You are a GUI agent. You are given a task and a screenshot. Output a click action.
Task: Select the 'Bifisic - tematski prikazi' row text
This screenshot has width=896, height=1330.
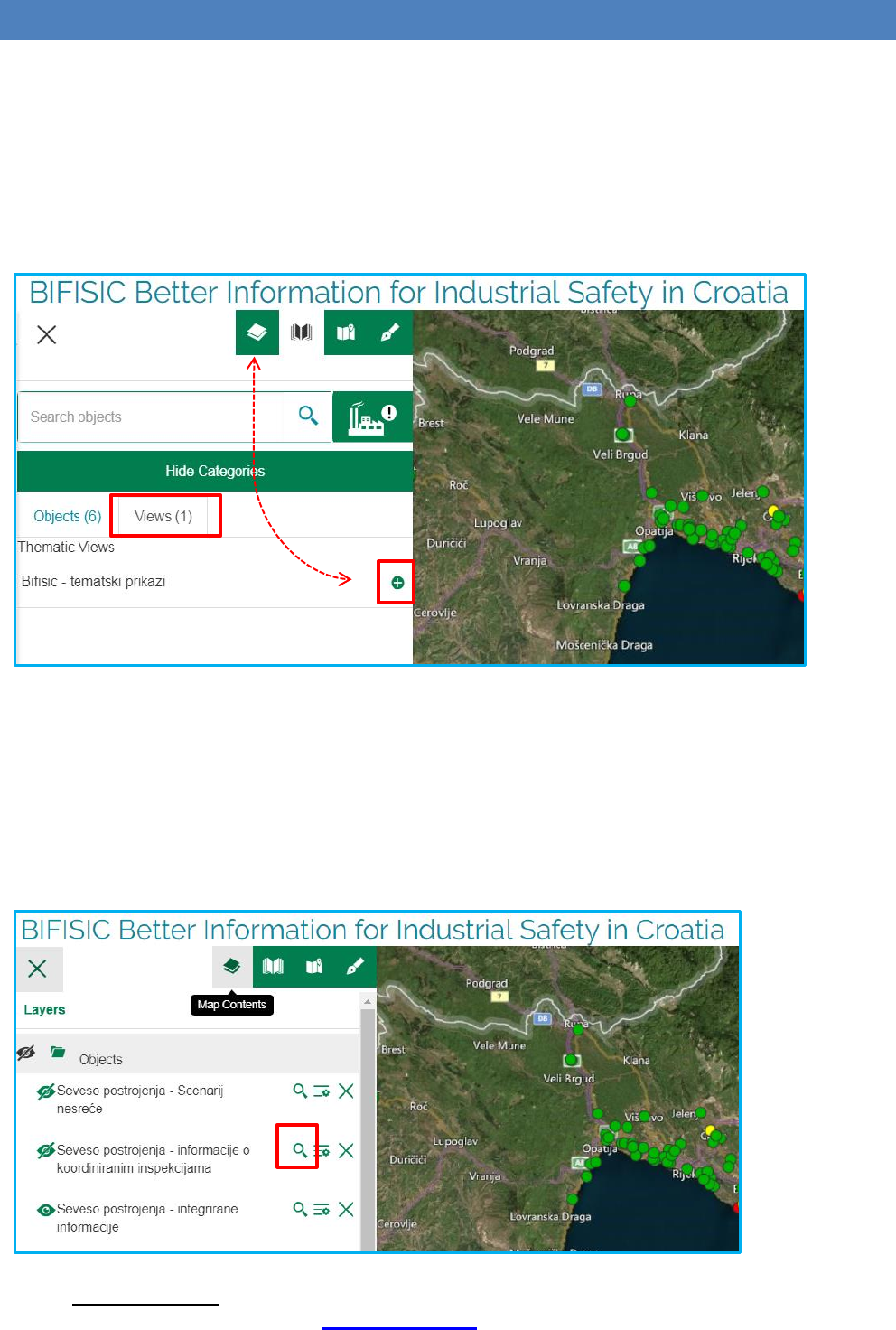(x=94, y=581)
